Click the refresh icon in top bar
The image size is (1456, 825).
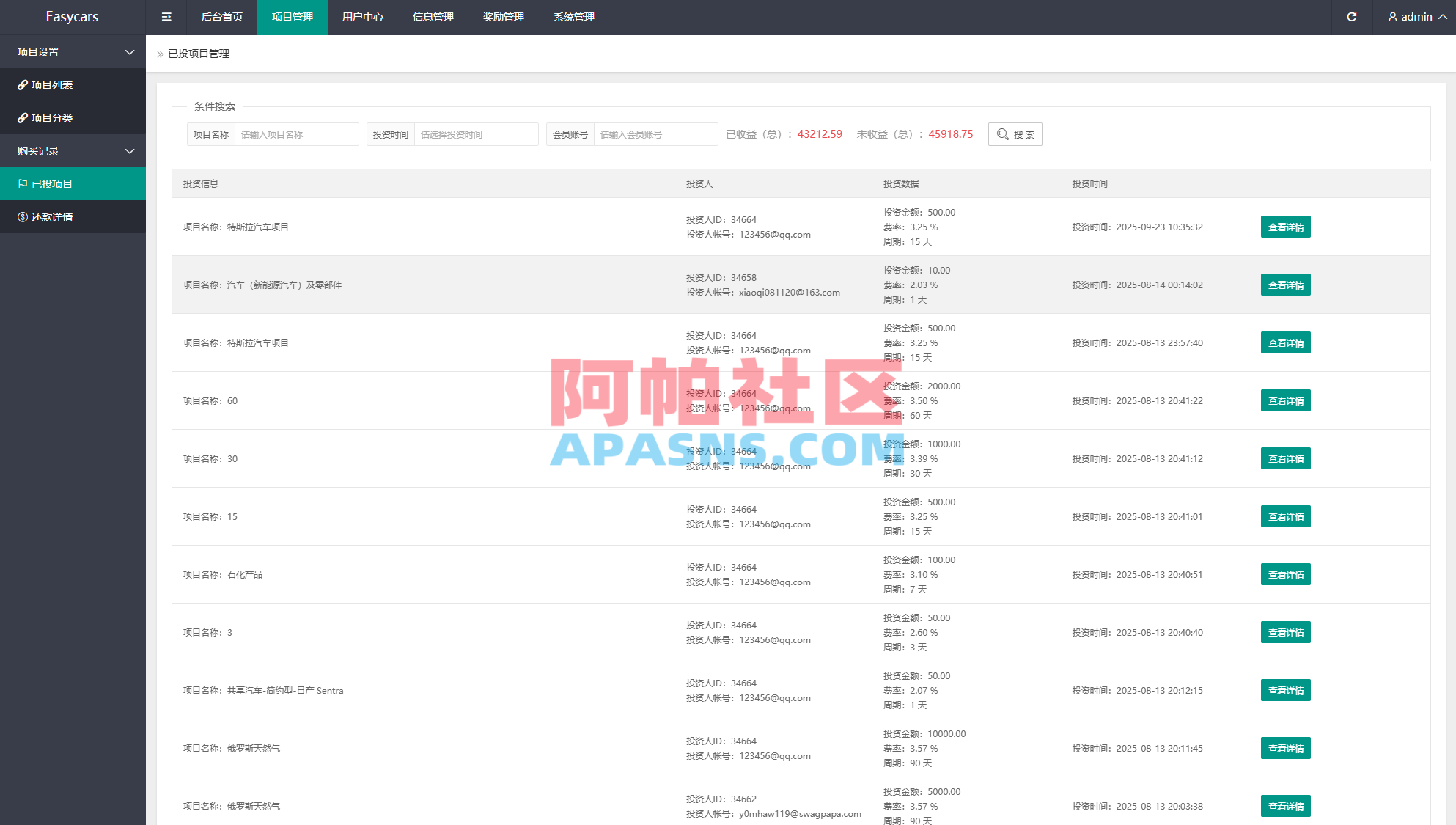1352,16
